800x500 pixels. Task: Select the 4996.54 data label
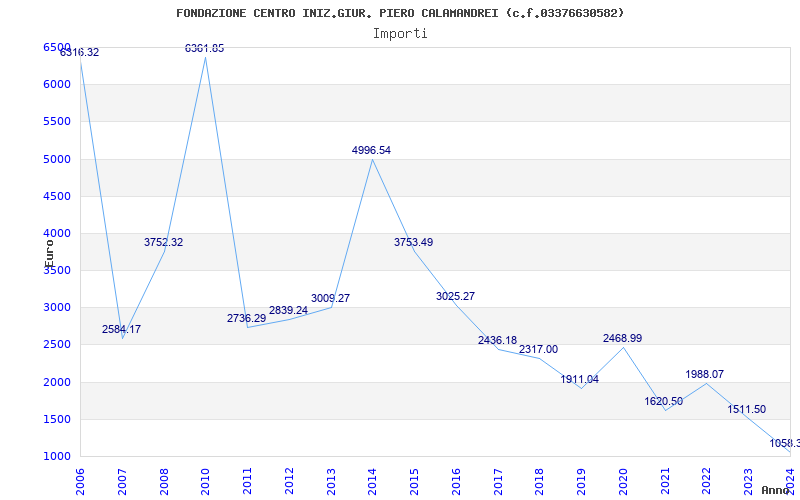[371, 151]
